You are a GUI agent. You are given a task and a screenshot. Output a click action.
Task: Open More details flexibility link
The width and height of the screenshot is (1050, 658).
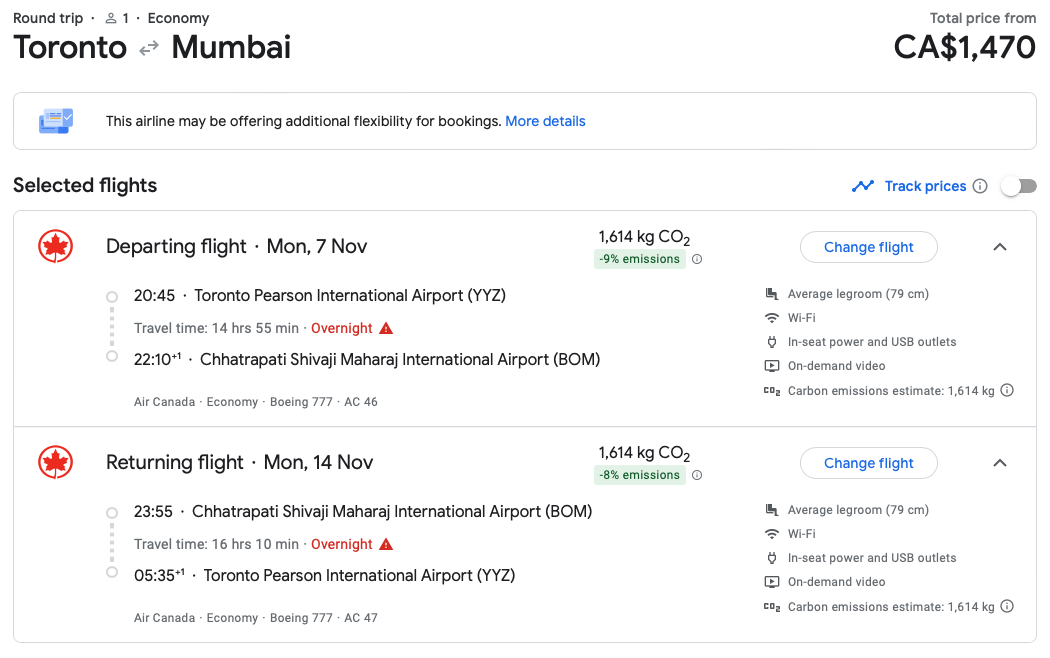pyautogui.click(x=545, y=121)
